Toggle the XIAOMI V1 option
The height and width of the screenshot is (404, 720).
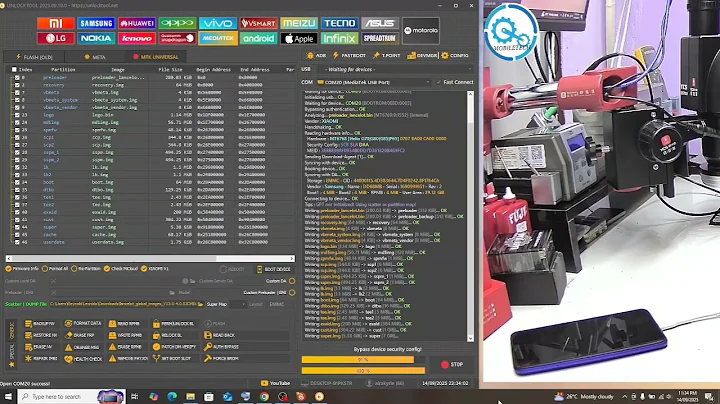coord(155,269)
